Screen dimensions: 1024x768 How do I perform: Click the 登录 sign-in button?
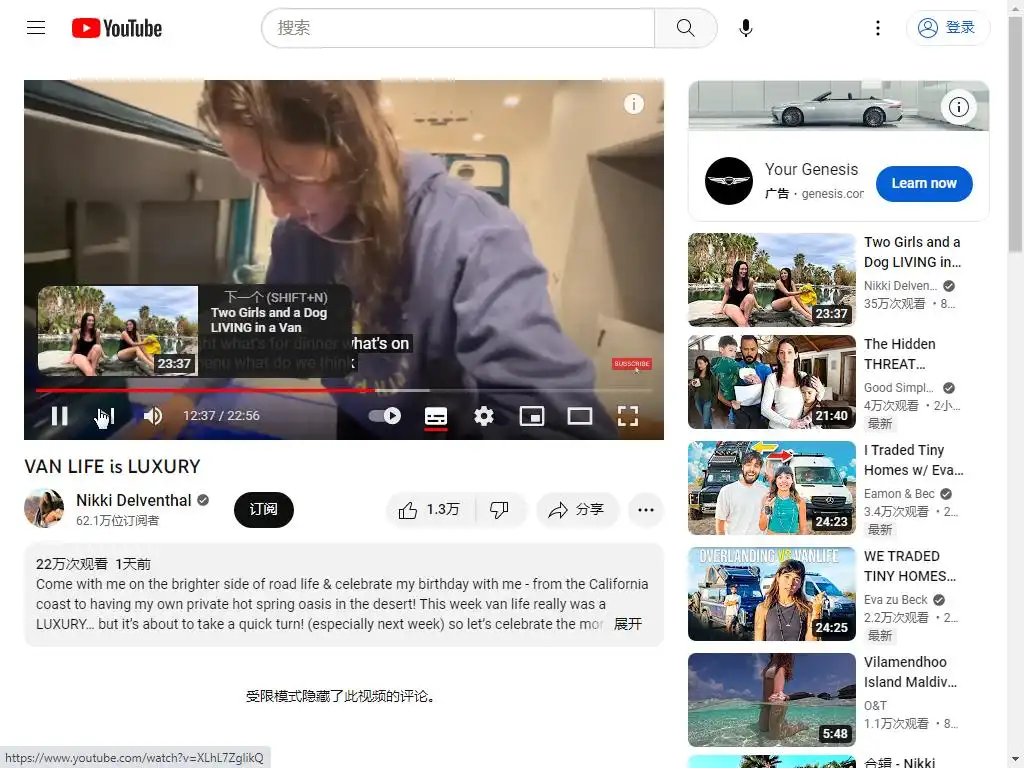coord(947,27)
